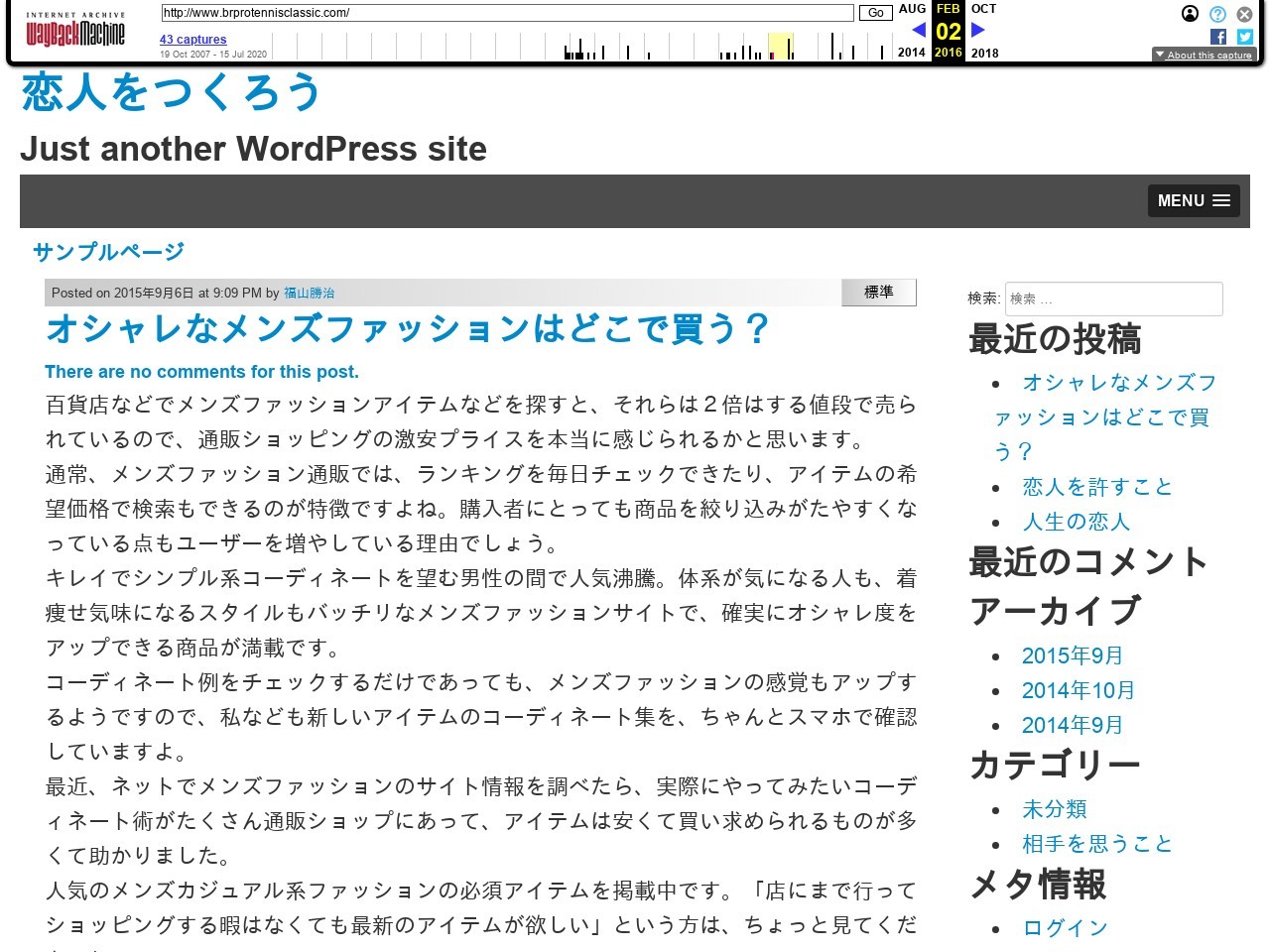
Task: Open the サンプルページ menu item
Action: [108, 252]
